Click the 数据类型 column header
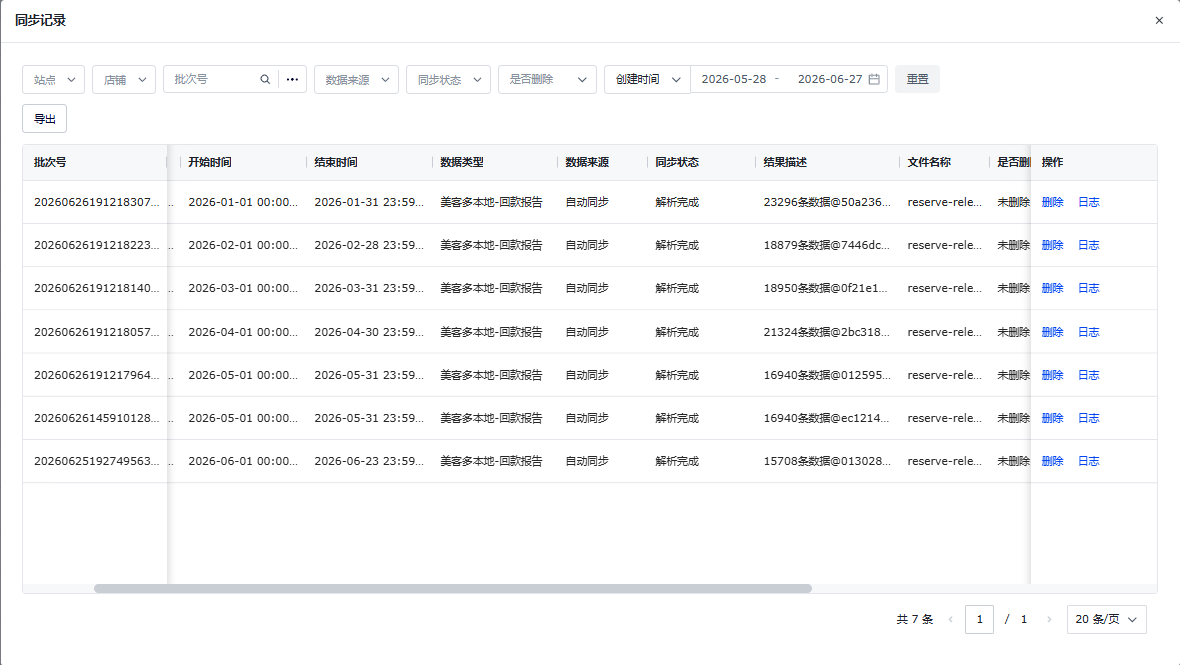The height and width of the screenshot is (665, 1180). coord(462,162)
